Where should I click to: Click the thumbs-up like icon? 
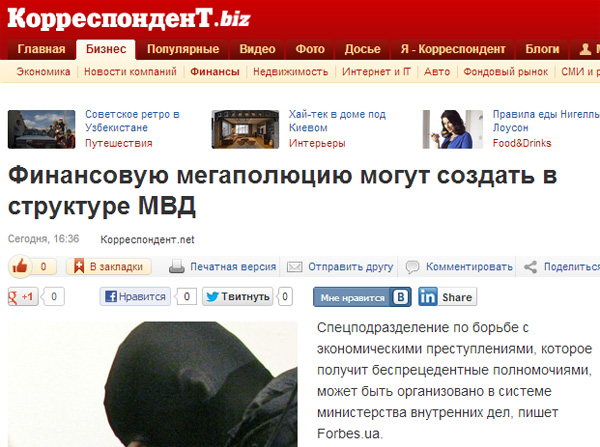click(x=20, y=266)
